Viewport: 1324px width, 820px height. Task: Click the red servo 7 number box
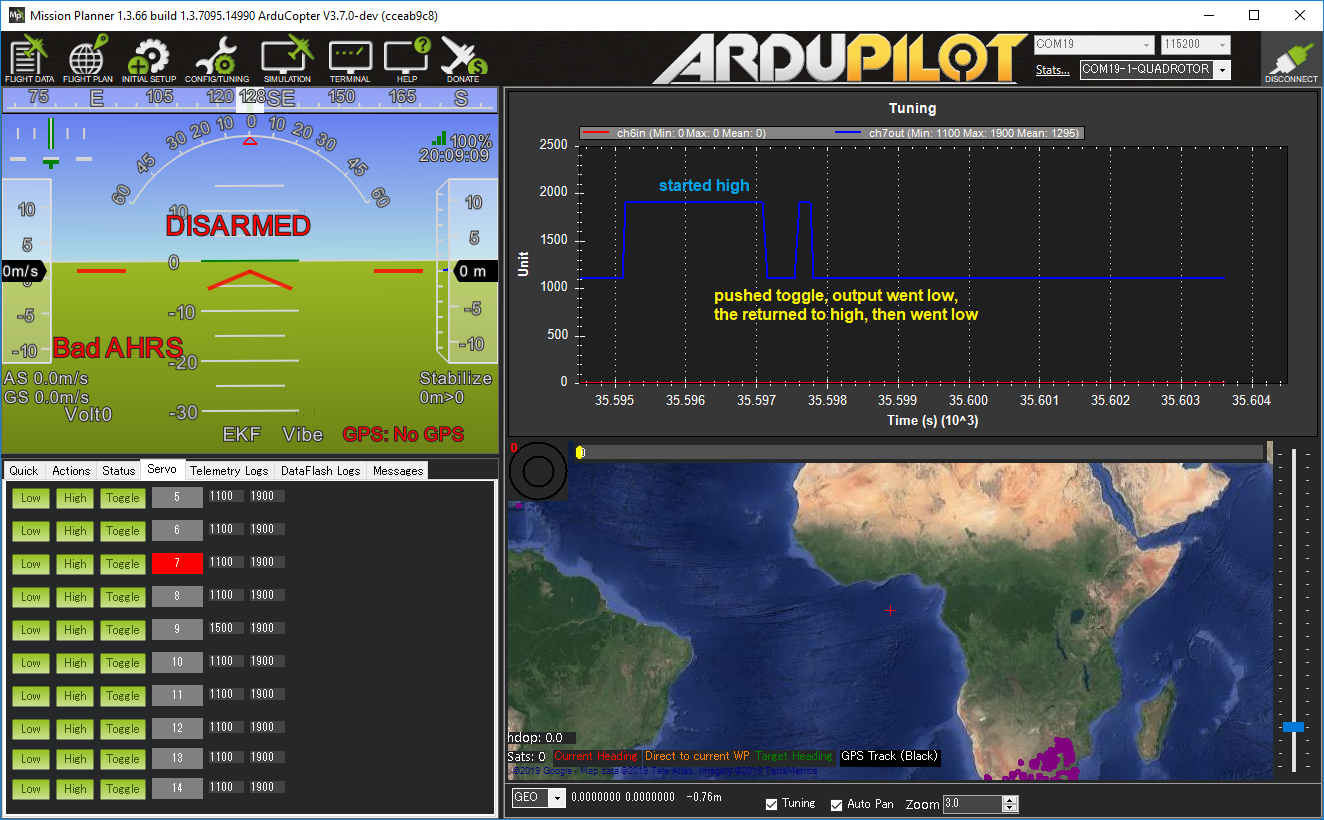(177, 563)
